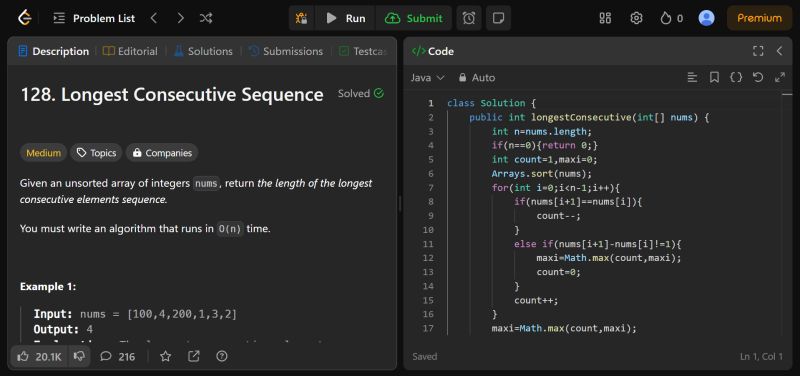The width and height of the screenshot is (800, 376).
Task: Expand the Topics tag
Action: (96, 153)
